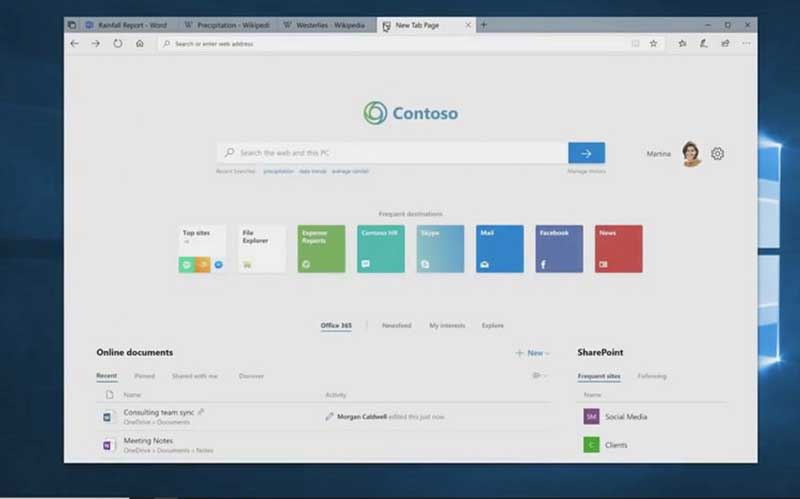800x499 pixels.
Task: Click the Contoso logo
Action: coord(411,113)
